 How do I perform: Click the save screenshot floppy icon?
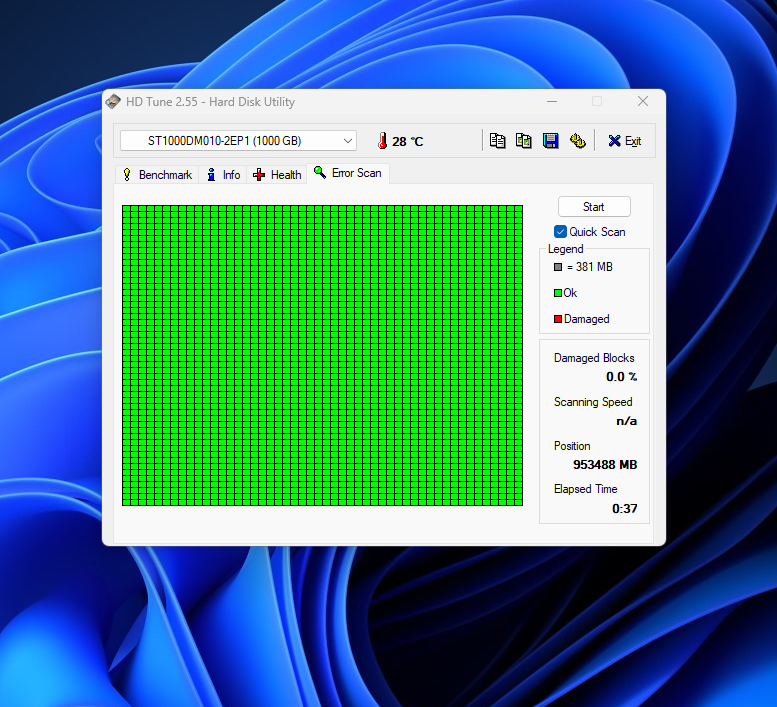click(551, 141)
